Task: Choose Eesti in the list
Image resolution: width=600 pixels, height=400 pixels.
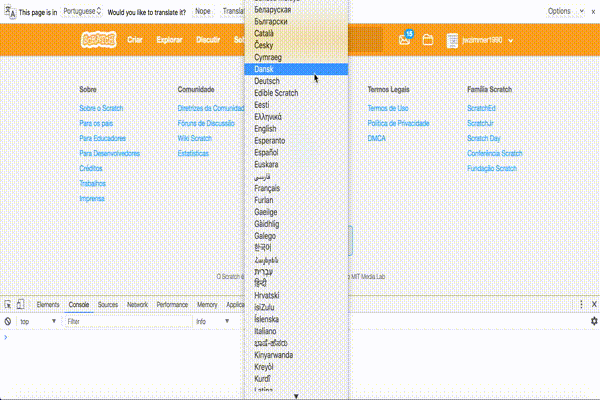Action: 296,105
